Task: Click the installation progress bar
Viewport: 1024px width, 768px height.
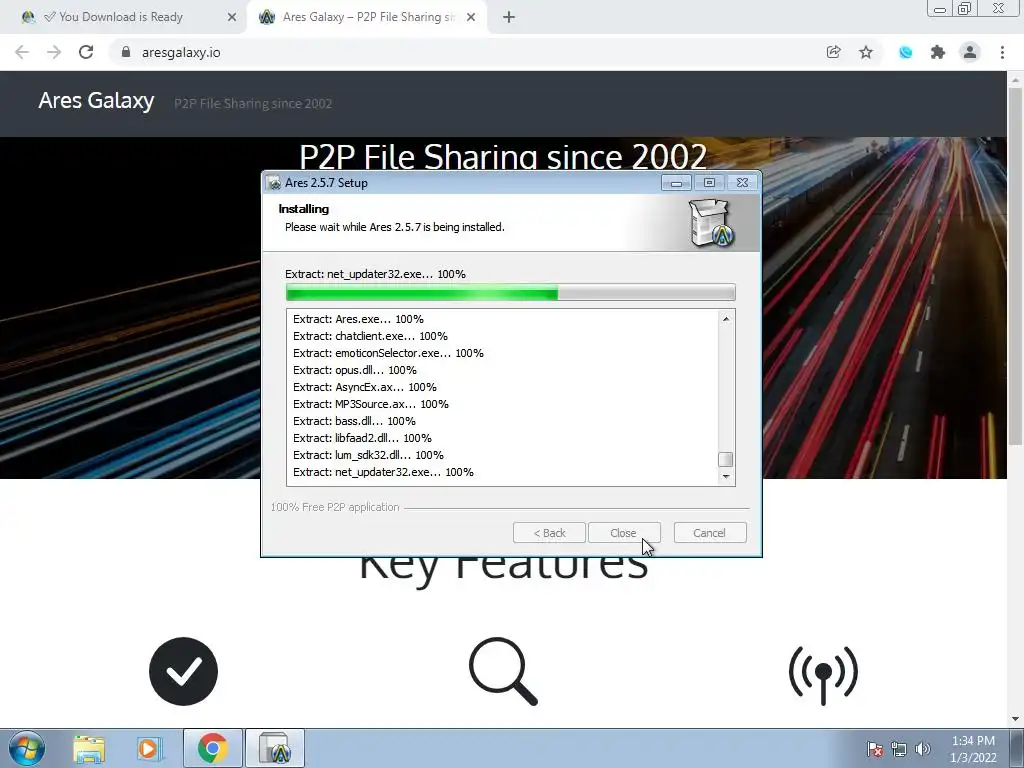Action: pyautogui.click(x=511, y=293)
